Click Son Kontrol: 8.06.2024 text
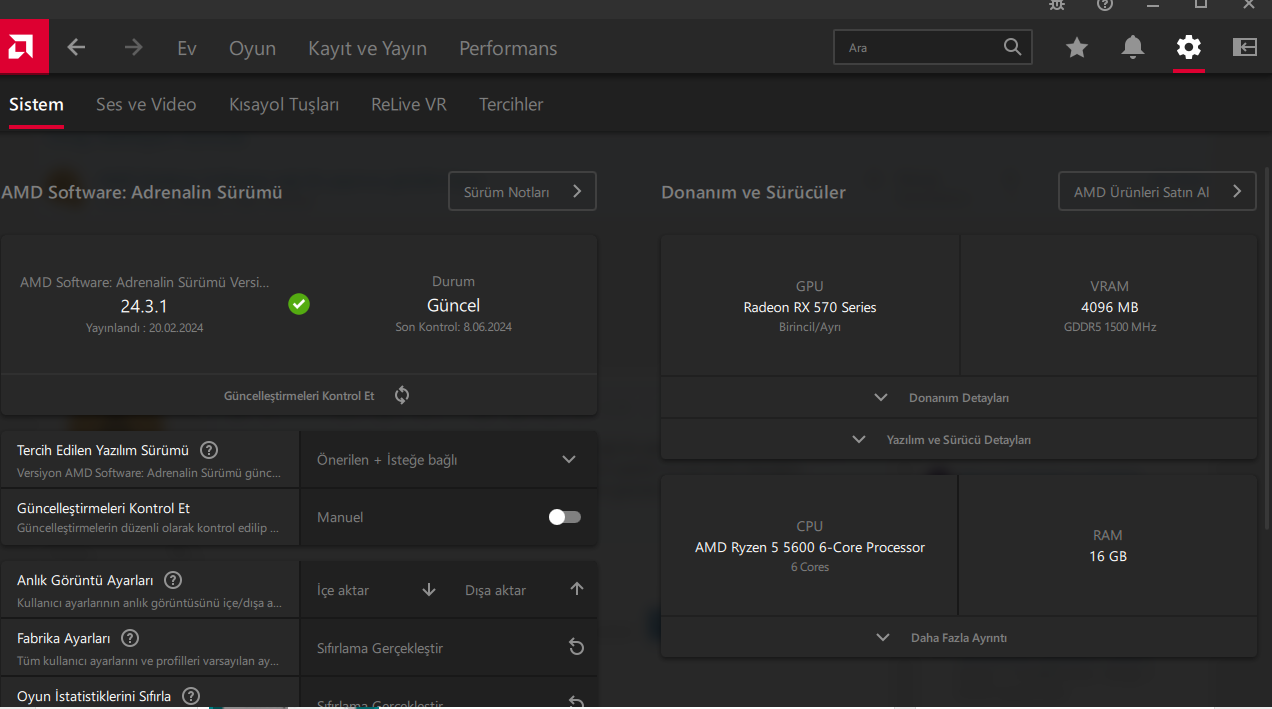 click(453, 327)
